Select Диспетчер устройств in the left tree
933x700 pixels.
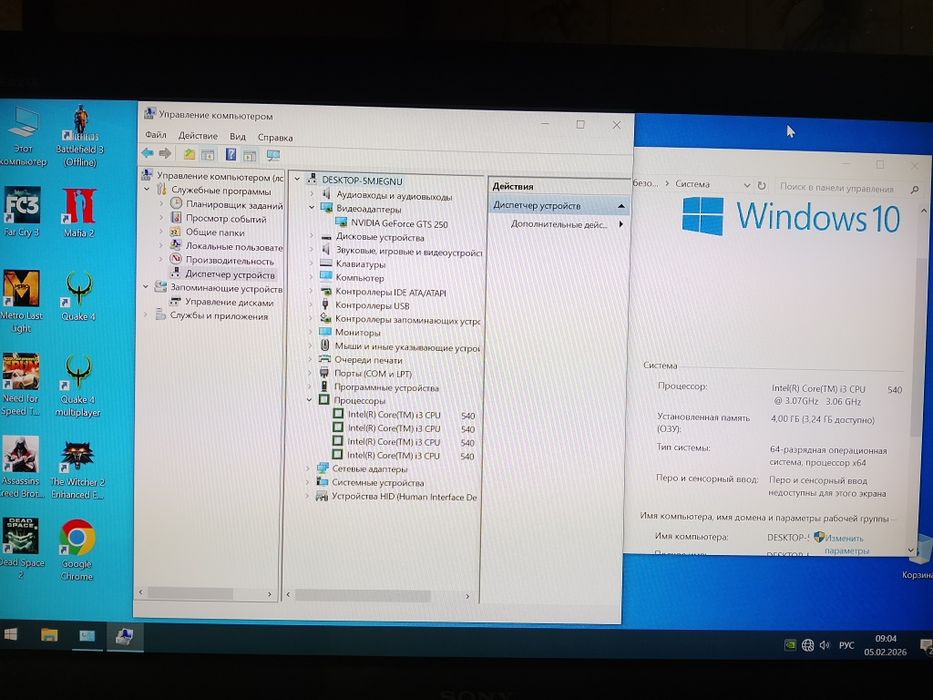pos(230,274)
